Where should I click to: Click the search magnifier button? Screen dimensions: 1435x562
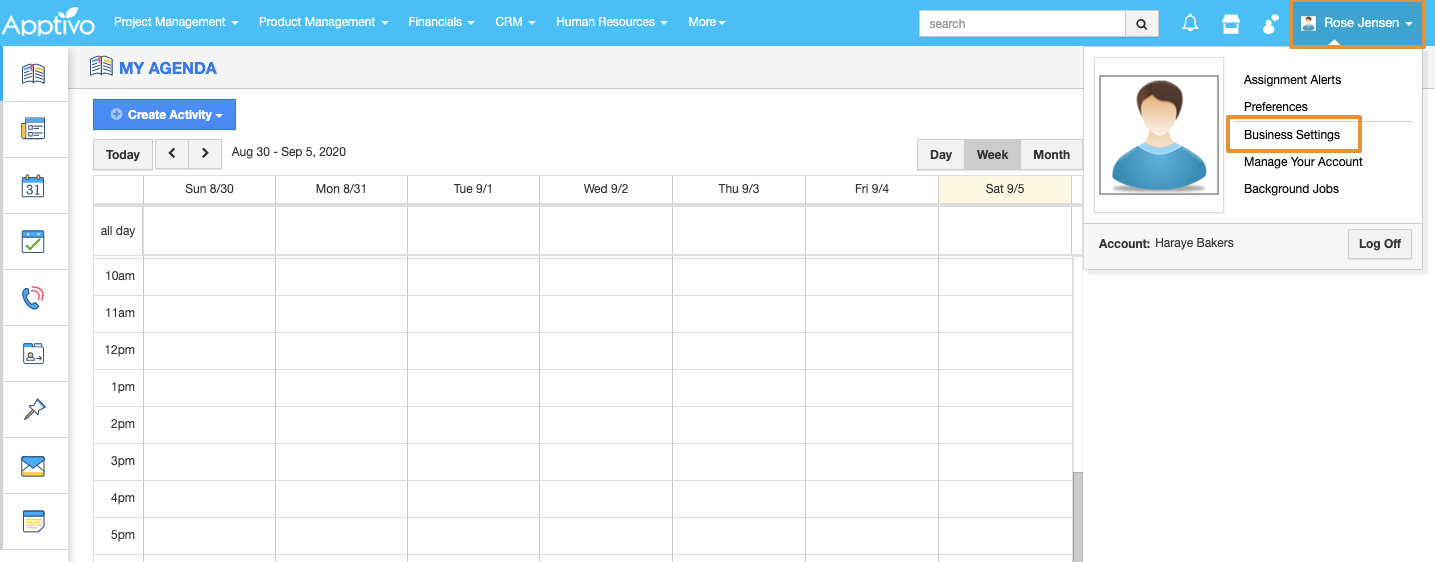[x=1142, y=24]
